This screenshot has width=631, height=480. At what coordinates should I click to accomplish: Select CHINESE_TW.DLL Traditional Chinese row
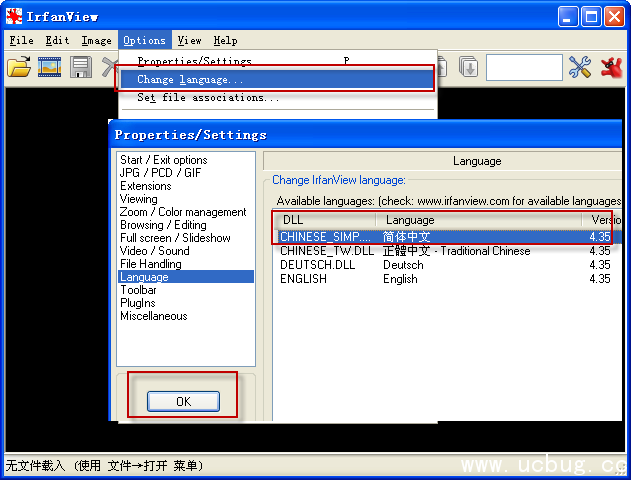coord(445,251)
